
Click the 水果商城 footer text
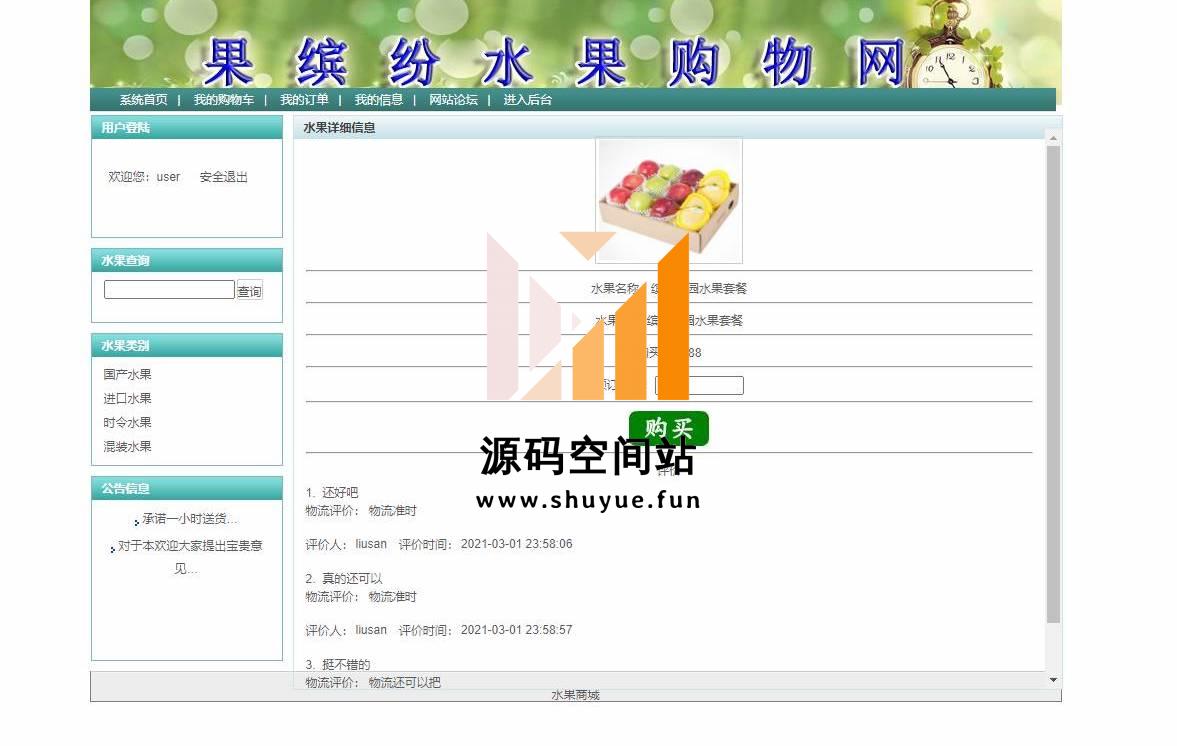(576, 696)
